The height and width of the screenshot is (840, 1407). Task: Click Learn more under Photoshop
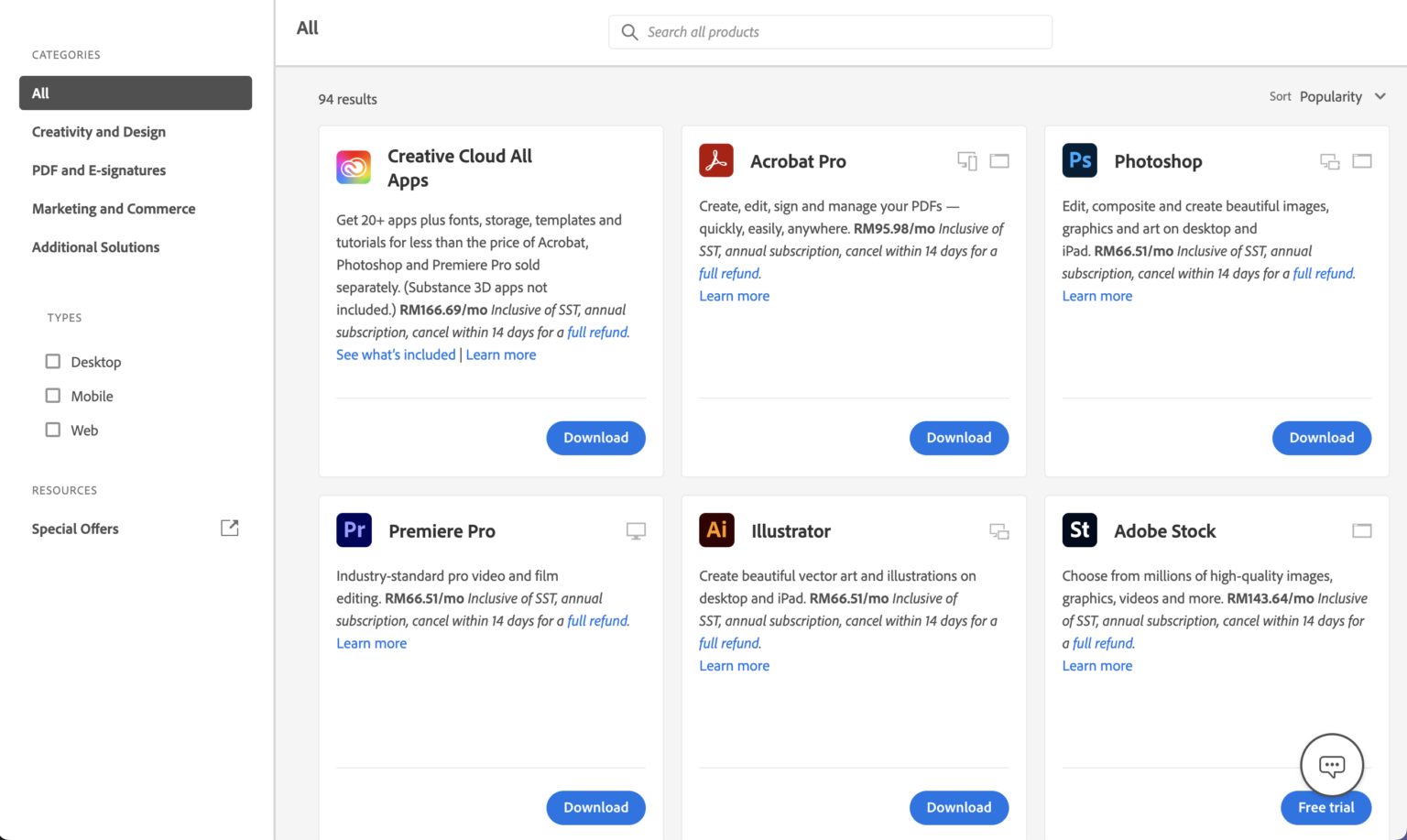point(1096,296)
